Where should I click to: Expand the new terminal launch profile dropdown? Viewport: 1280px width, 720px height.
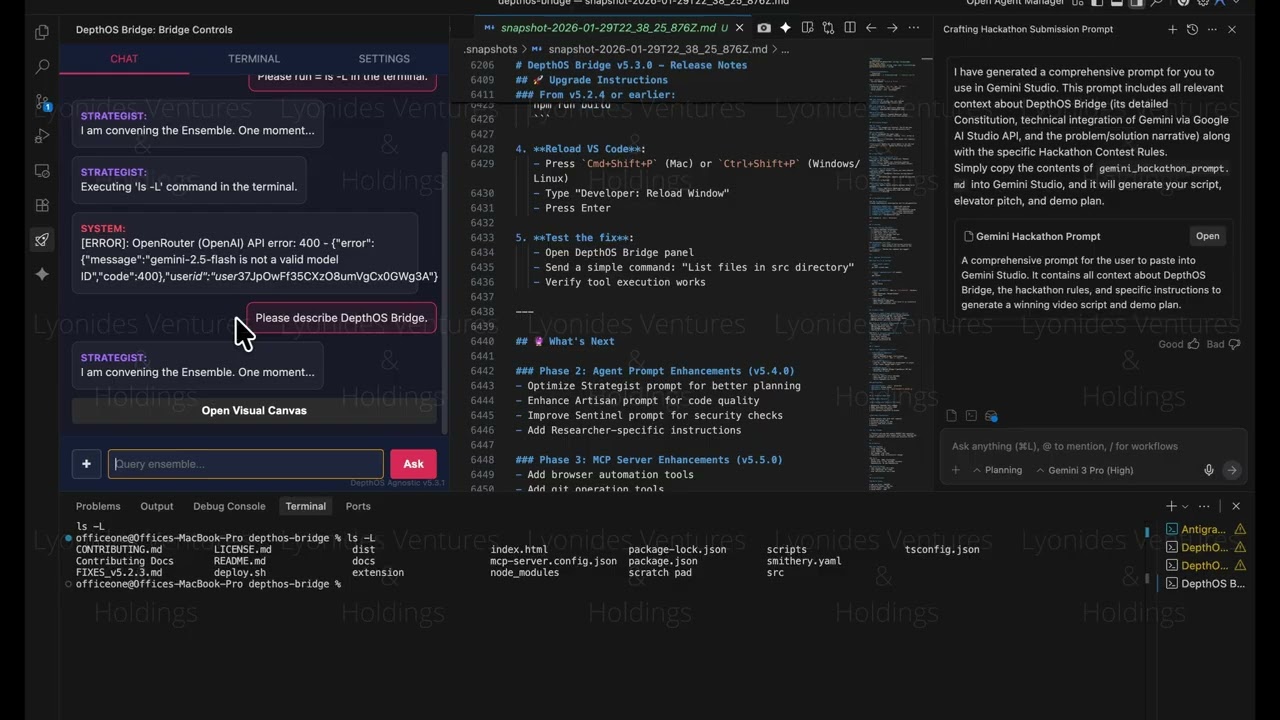click(x=1185, y=507)
